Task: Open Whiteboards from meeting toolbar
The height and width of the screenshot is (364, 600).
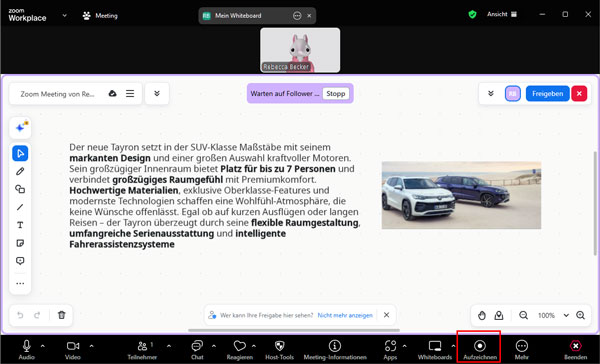Action: (435, 350)
